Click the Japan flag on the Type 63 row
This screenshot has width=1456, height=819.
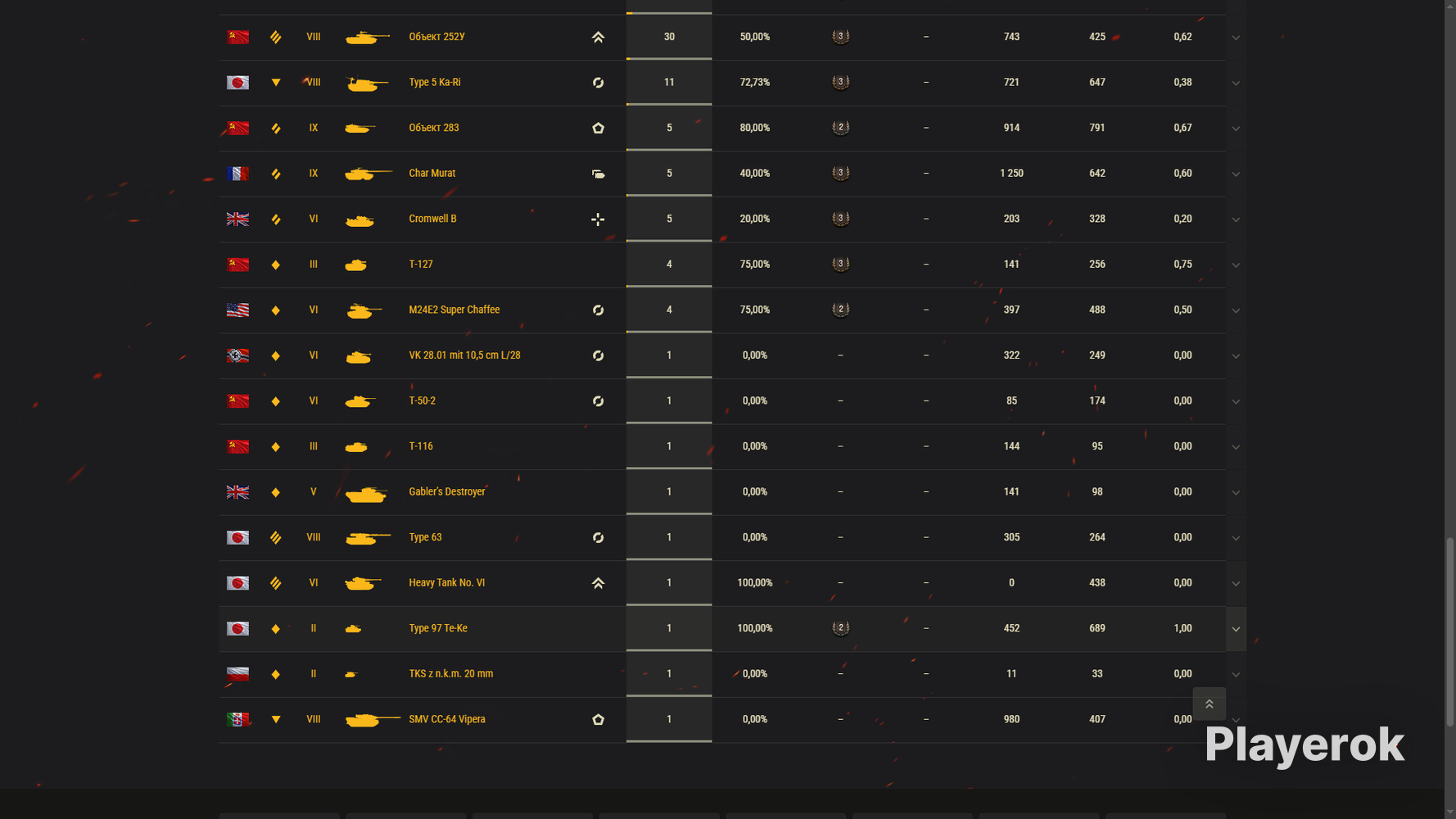pyautogui.click(x=237, y=537)
